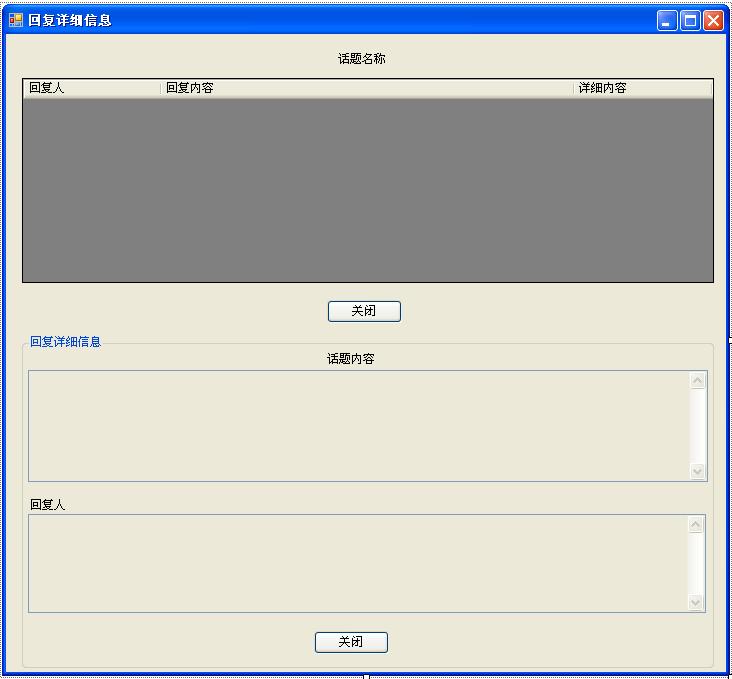Sort by the 回复人 column header

pyautogui.click(x=90, y=88)
